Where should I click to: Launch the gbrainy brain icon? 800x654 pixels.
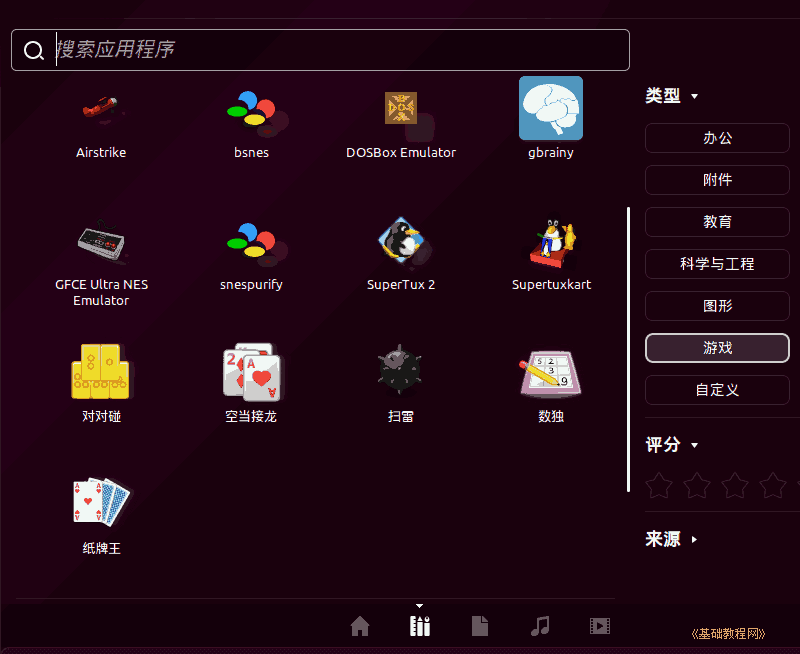click(551, 108)
